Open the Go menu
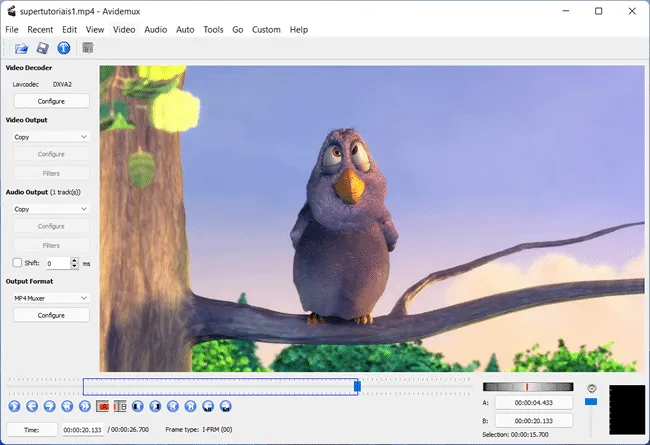The height and width of the screenshot is (445, 650). click(238, 29)
